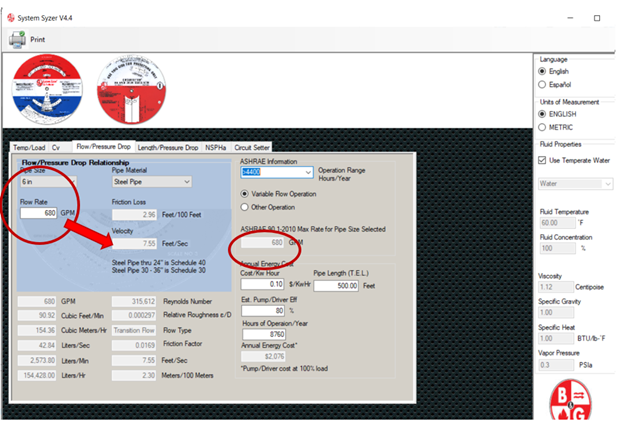Click the 154.36 Cubic Meters/Hr value
Screen dimensions: 624x425
pos(37,330)
